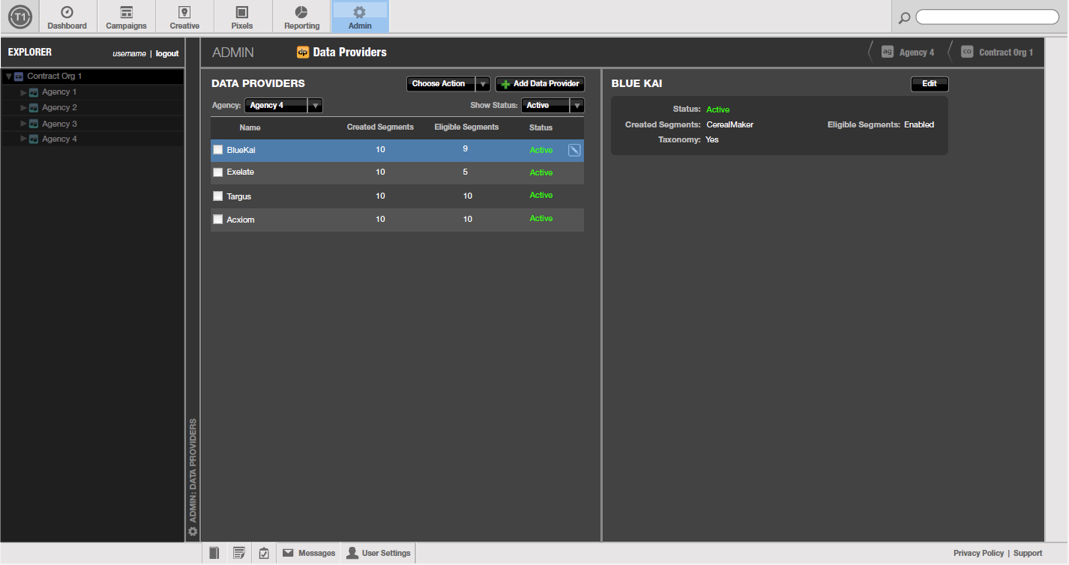Viewport: 1069px width, 565px height.
Task: Click the first book icon in the bottom bar
Action: pos(214,553)
